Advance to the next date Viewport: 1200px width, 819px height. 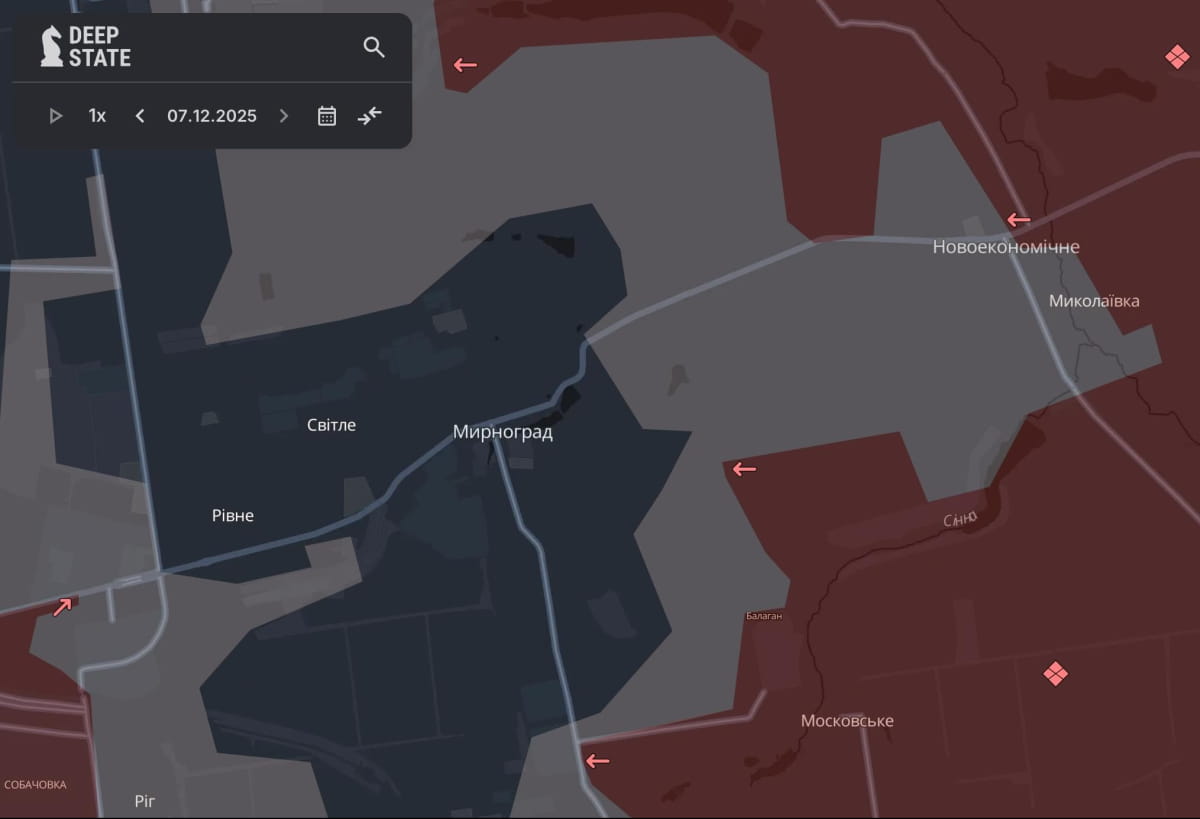click(x=284, y=116)
